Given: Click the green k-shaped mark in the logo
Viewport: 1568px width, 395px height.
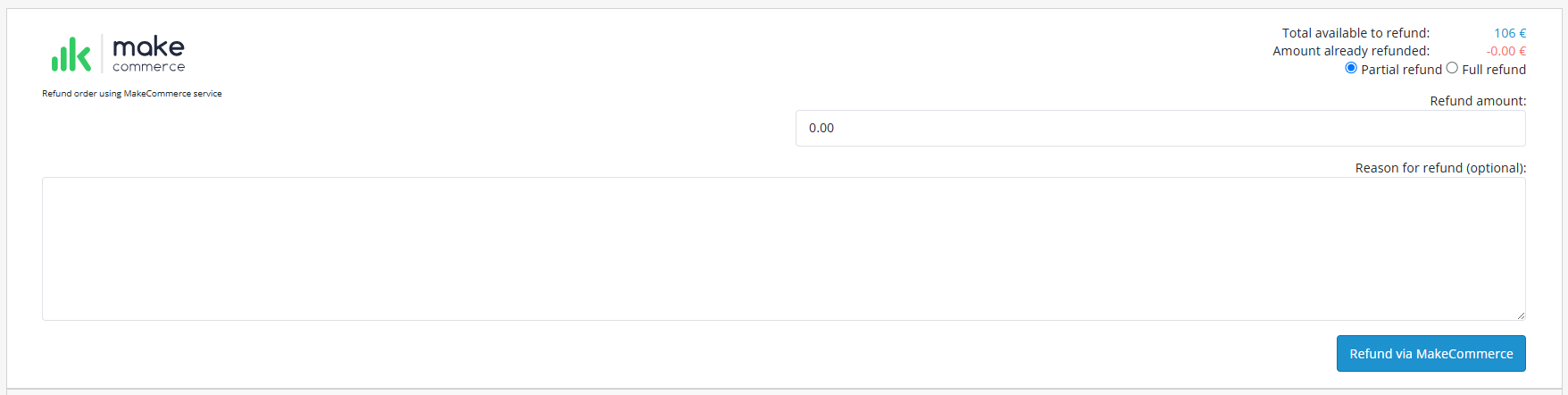Looking at the screenshot, I should (81, 54).
